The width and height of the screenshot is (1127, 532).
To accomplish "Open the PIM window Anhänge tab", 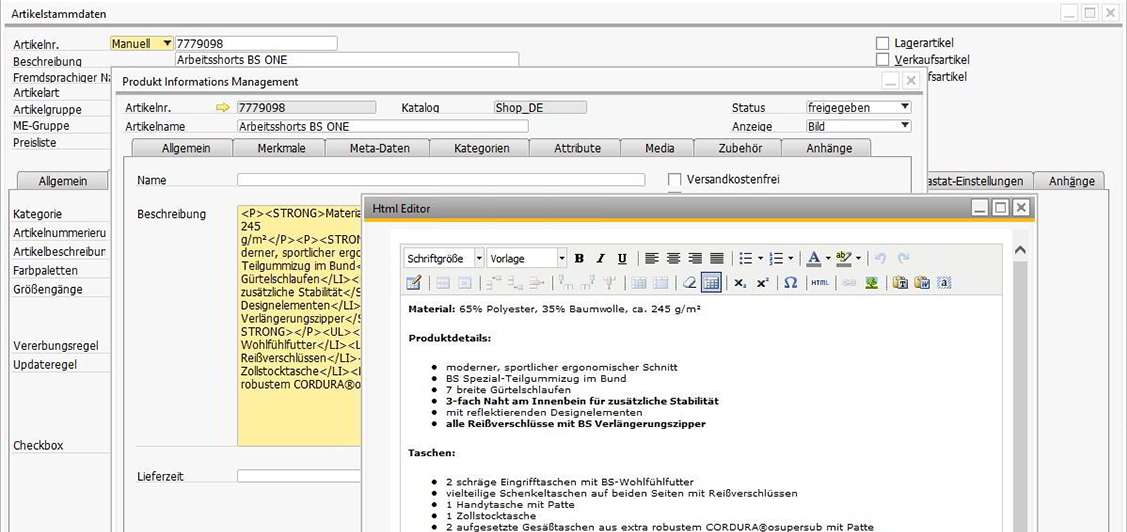I will (829, 149).
